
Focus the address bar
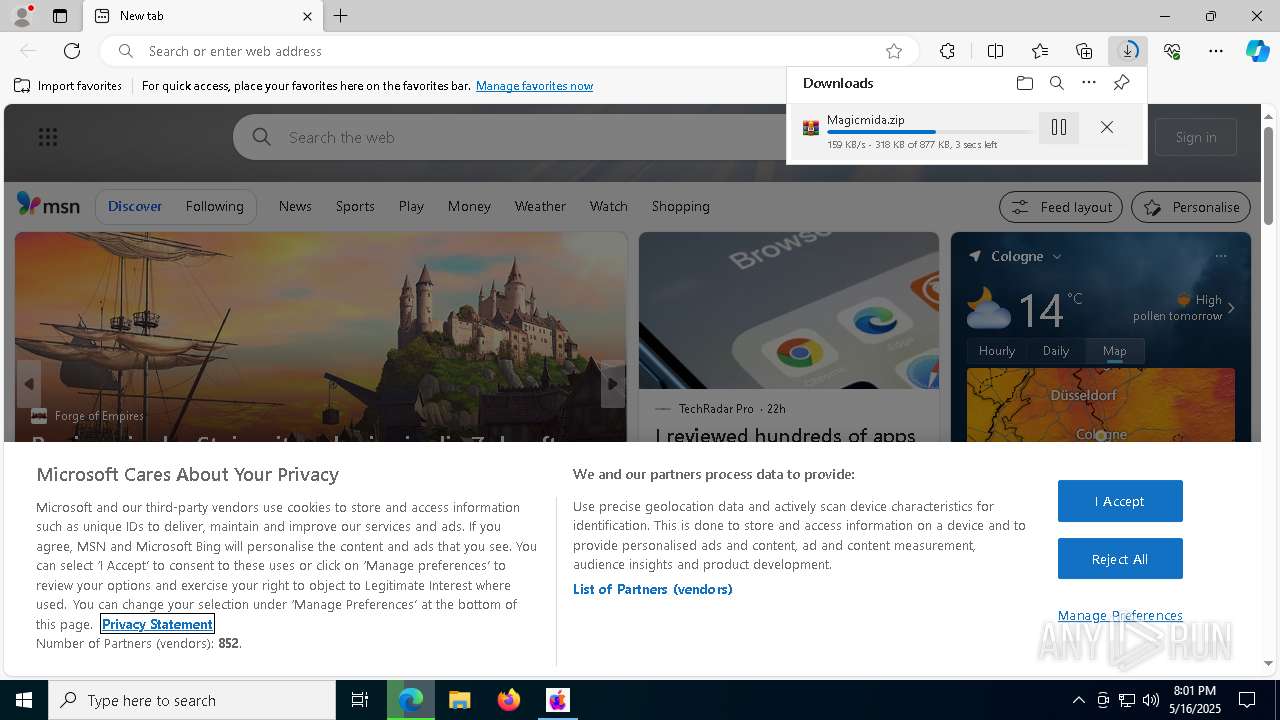(x=510, y=51)
